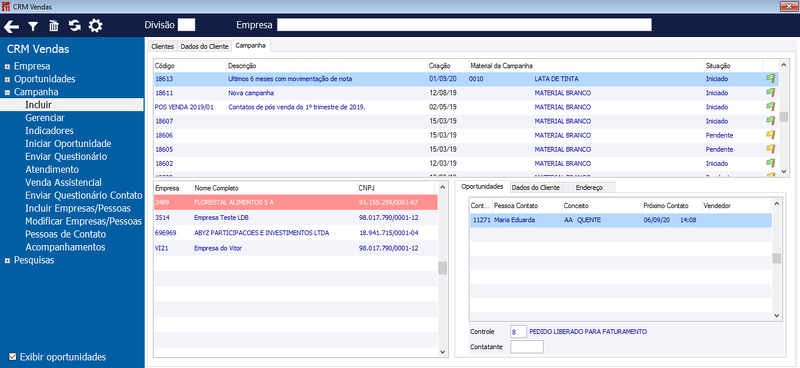Open the filter funnel tool
The height and width of the screenshot is (368, 800).
(33, 26)
